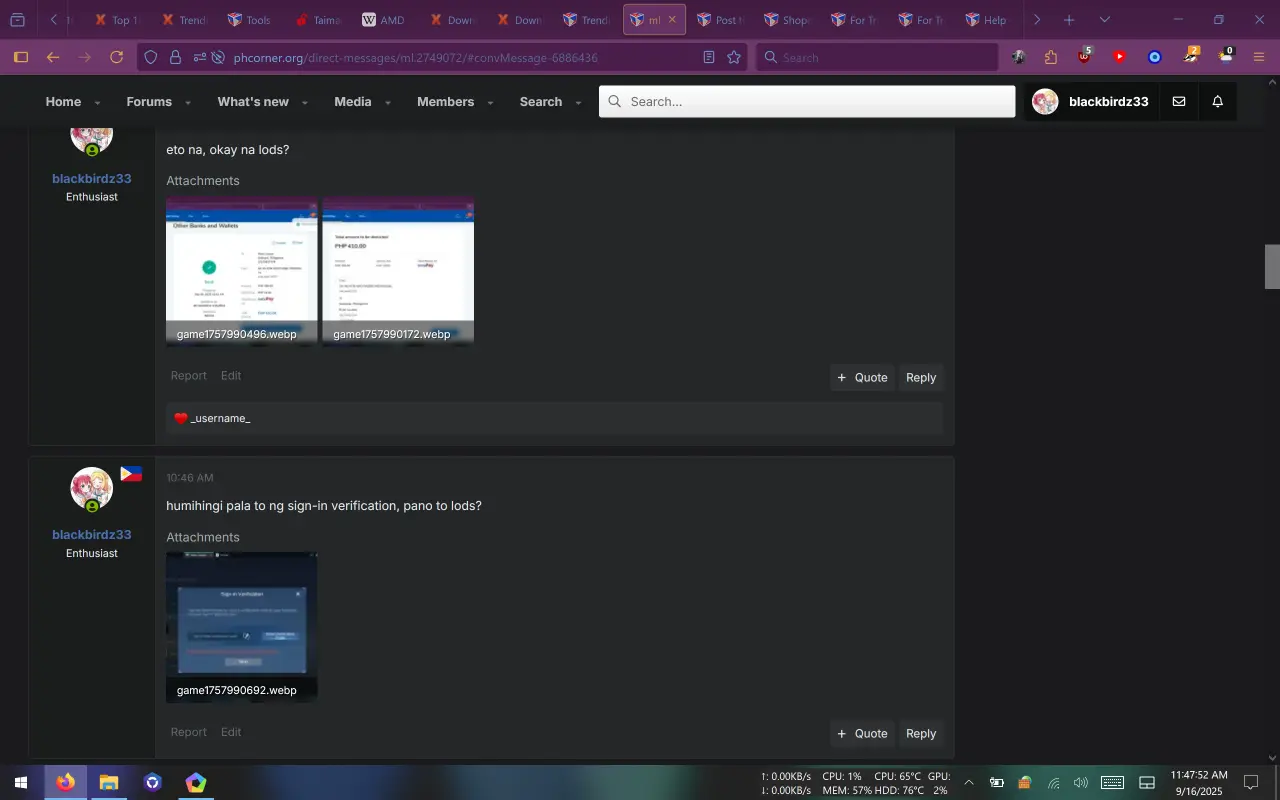
Task: Switch to the 'Post' tab
Action: [718, 20]
